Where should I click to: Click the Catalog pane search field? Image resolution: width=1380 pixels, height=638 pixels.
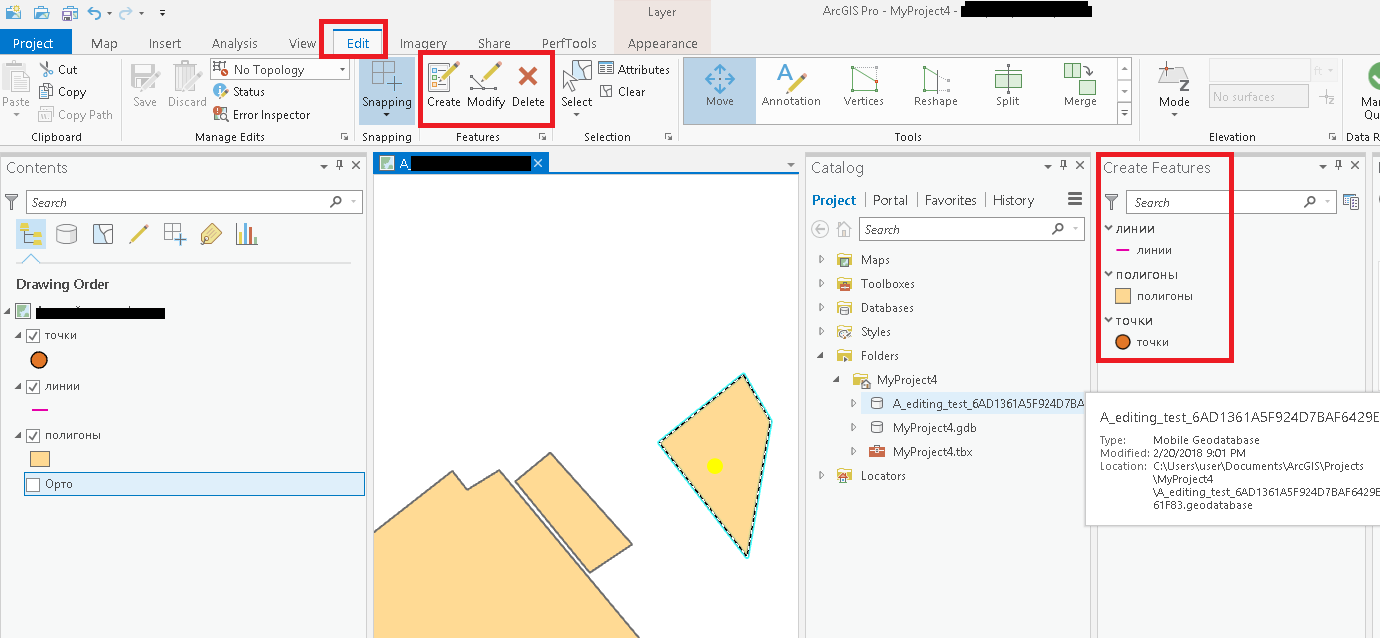[971, 229]
